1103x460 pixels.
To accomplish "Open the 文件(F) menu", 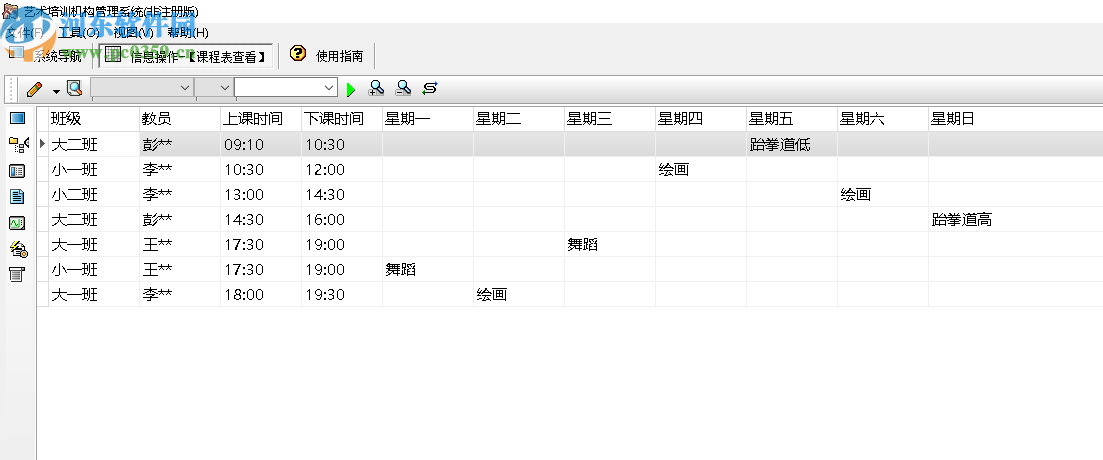I will pos(24,32).
